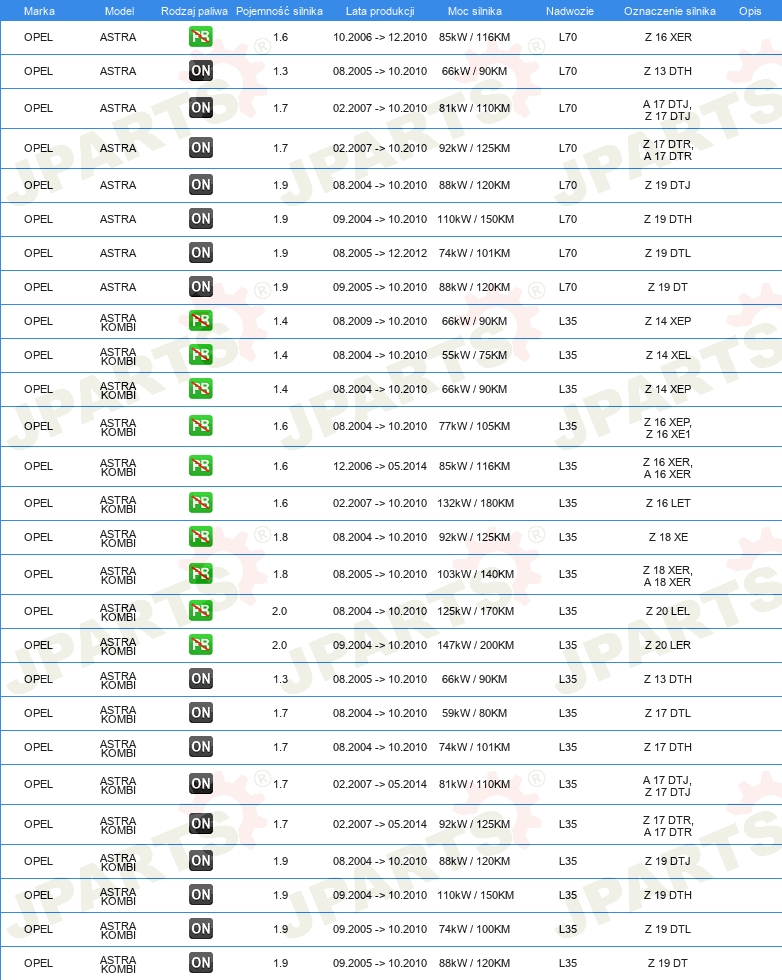The height and width of the screenshot is (980, 782).
Task: Click the ON icon in the Z 17 DTL row
Action: (201, 712)
